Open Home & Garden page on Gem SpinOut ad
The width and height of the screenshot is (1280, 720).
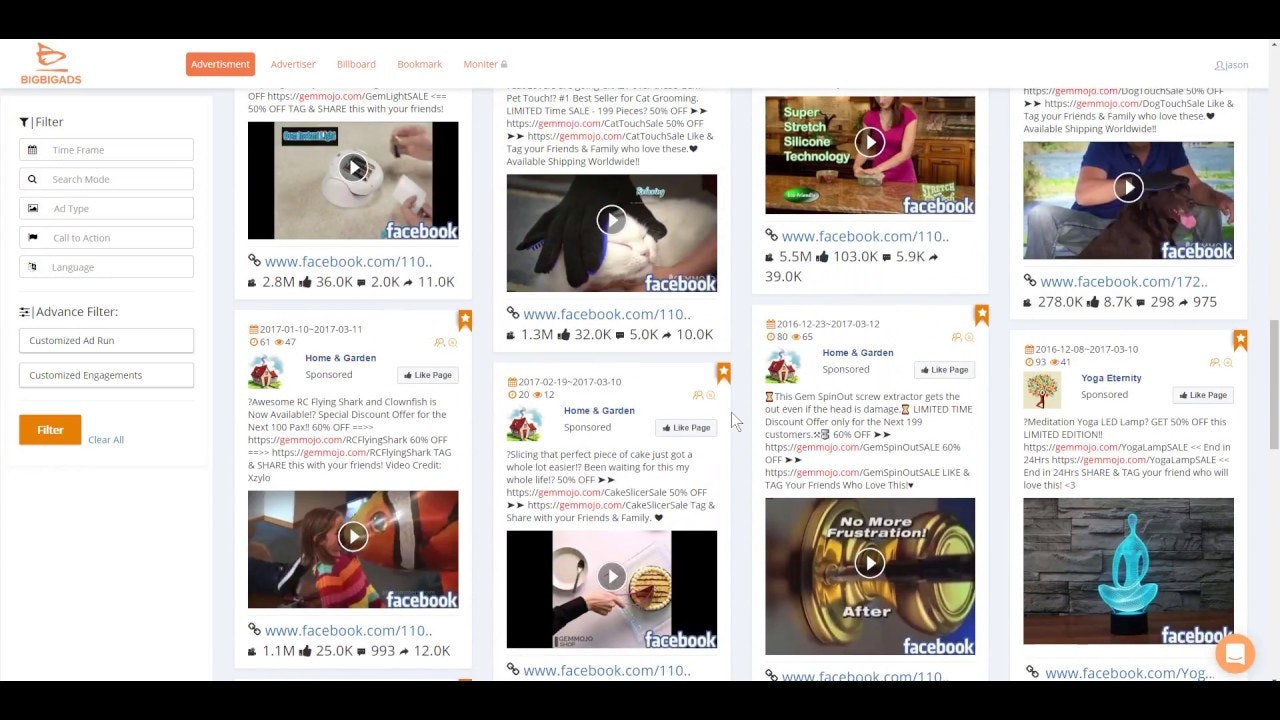click(x=858, y=353)
